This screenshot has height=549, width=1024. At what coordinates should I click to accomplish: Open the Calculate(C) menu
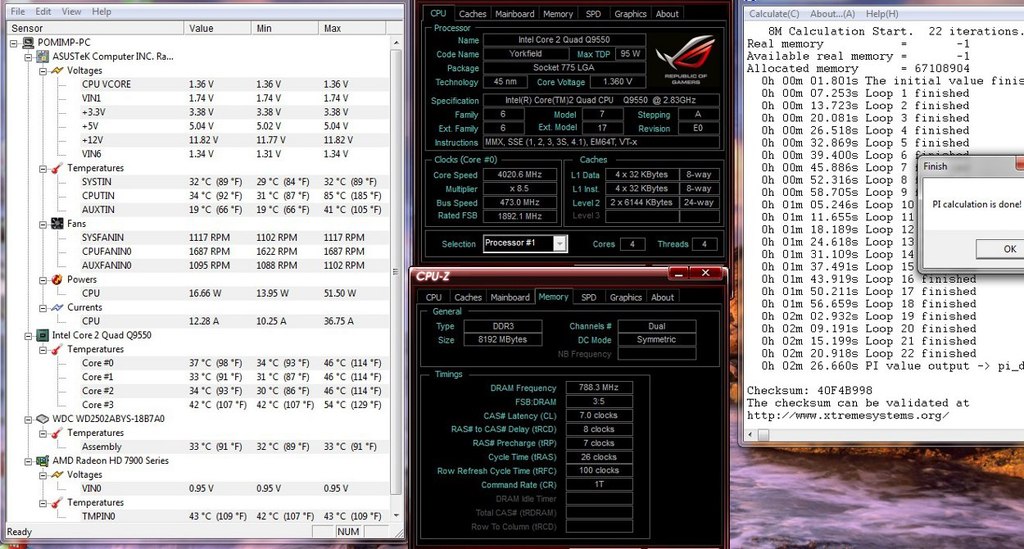(x=775, y=14)
